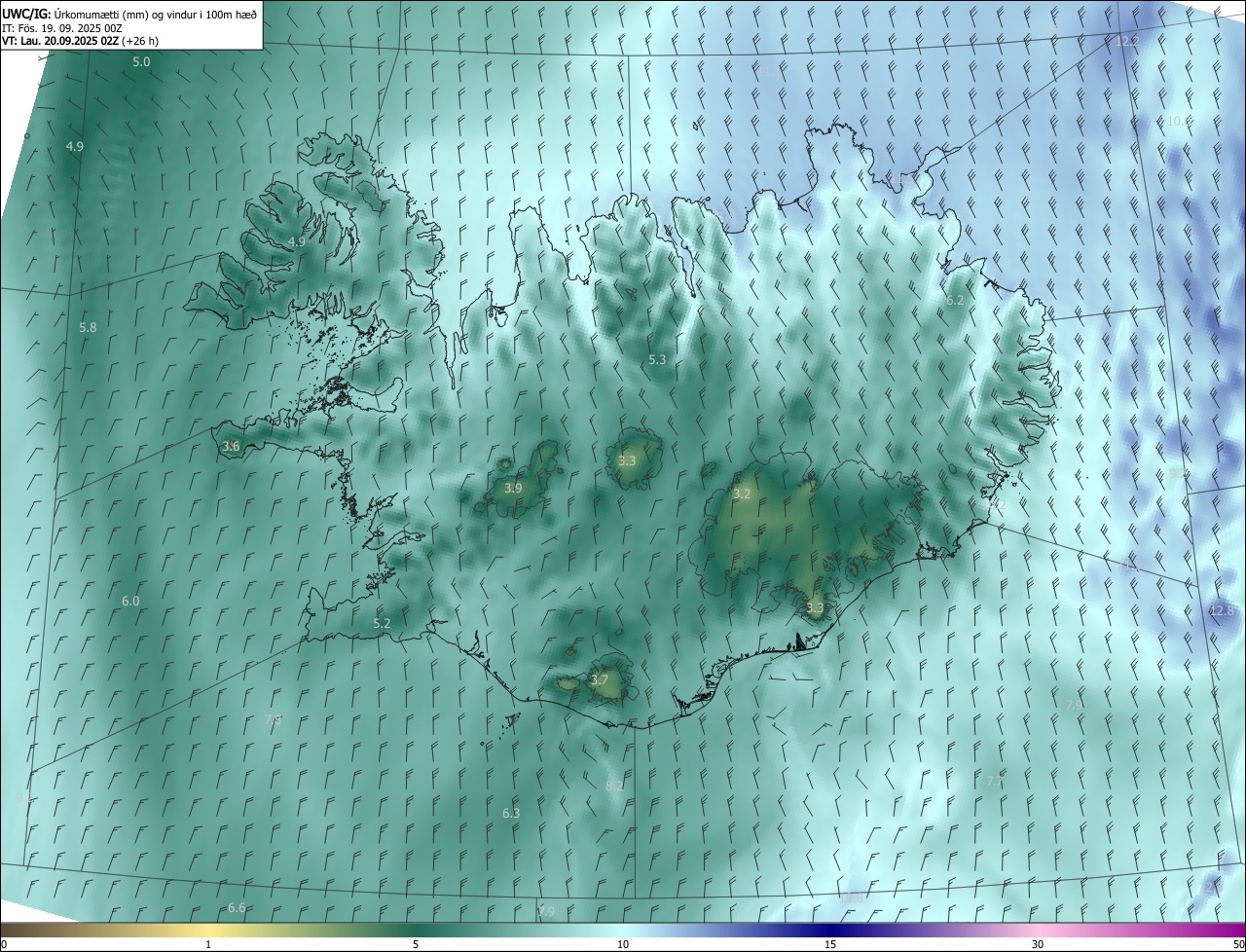This screenshot has width=1246, height=952.
Task: Click the colorbar tick label 30
Action: click(x=1038, y=945)
